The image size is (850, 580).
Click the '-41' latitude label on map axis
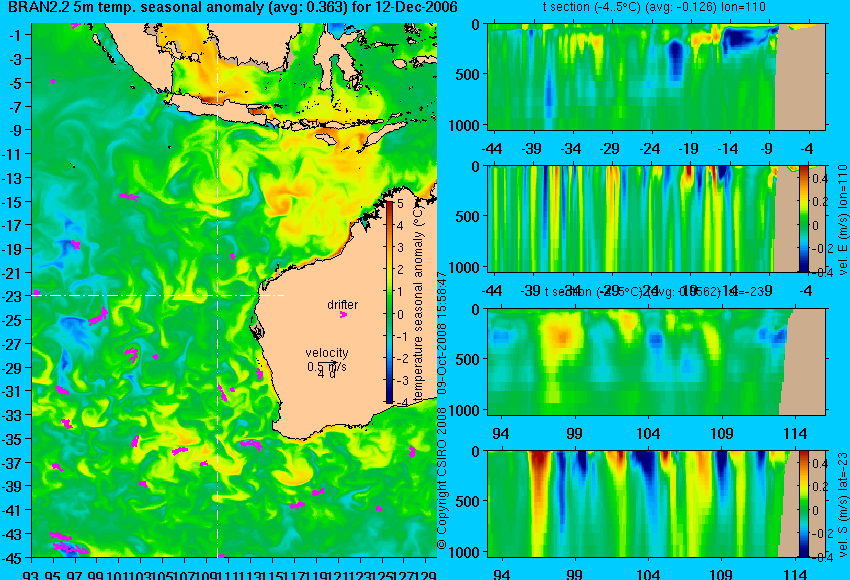pyautogui.click(x=14, y=510)
